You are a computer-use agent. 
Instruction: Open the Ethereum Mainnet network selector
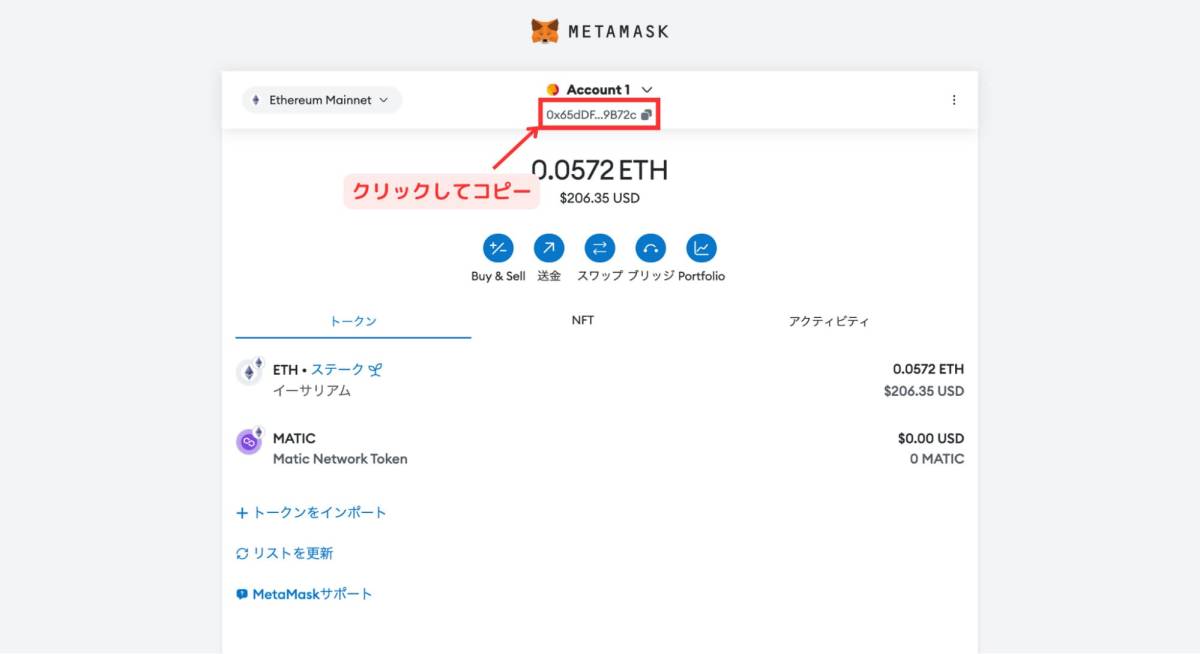321,99
